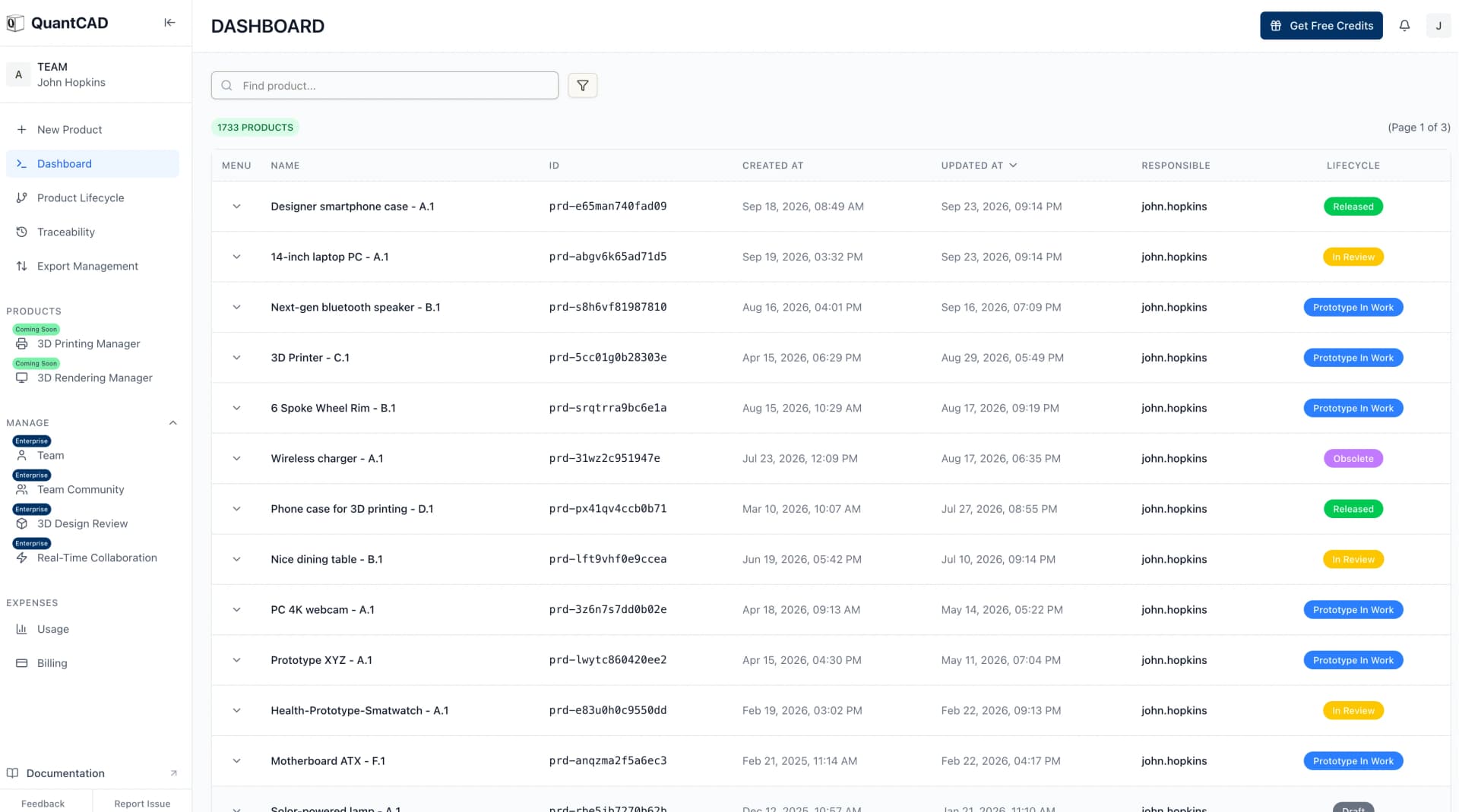Click the In Review badge for 14-inch laptop PC
1459x812 pixels.
coord(1353,257)
